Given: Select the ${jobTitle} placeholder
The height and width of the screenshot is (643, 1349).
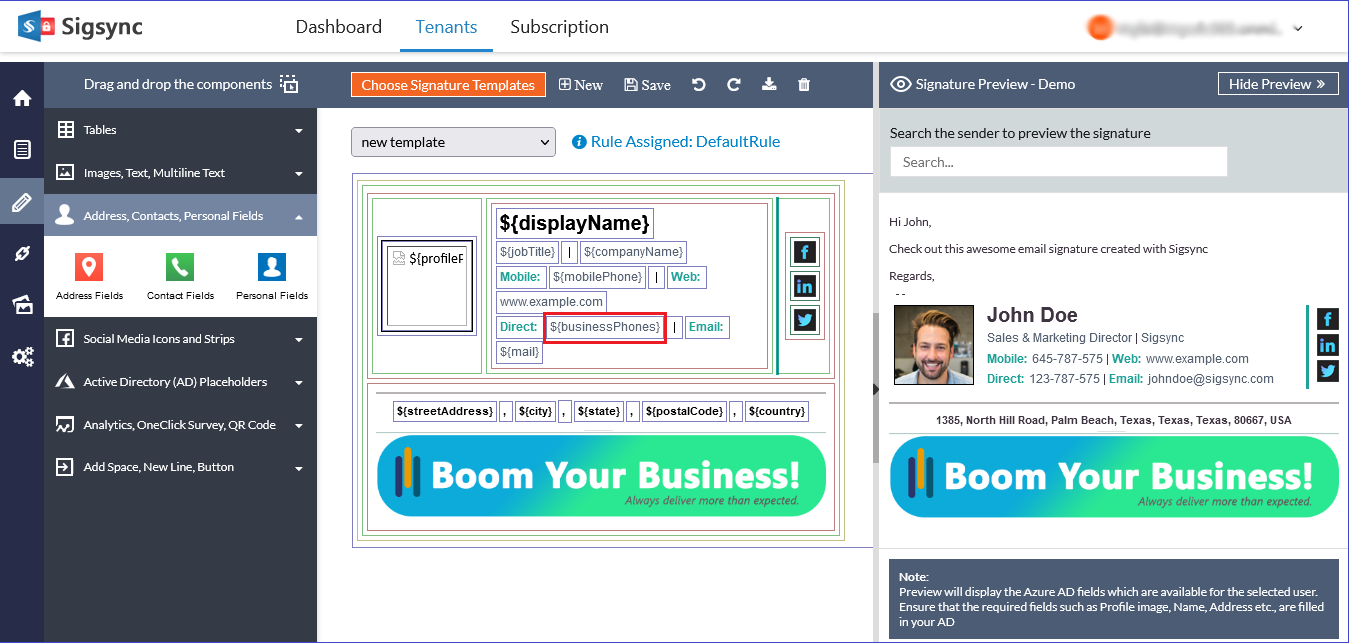Looking at the screenshot, I should coord(526,252).
